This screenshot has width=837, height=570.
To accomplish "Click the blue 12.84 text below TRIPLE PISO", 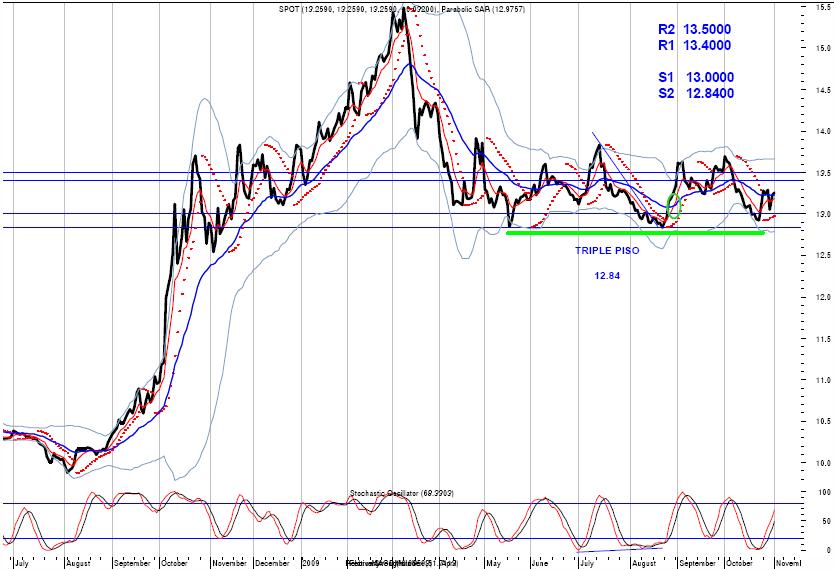I will [x=606, y=275].
